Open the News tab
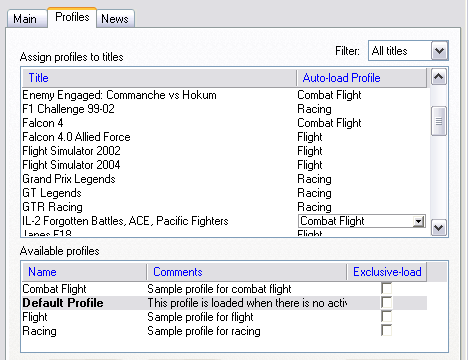468x360 pixels. coord(115,19)
